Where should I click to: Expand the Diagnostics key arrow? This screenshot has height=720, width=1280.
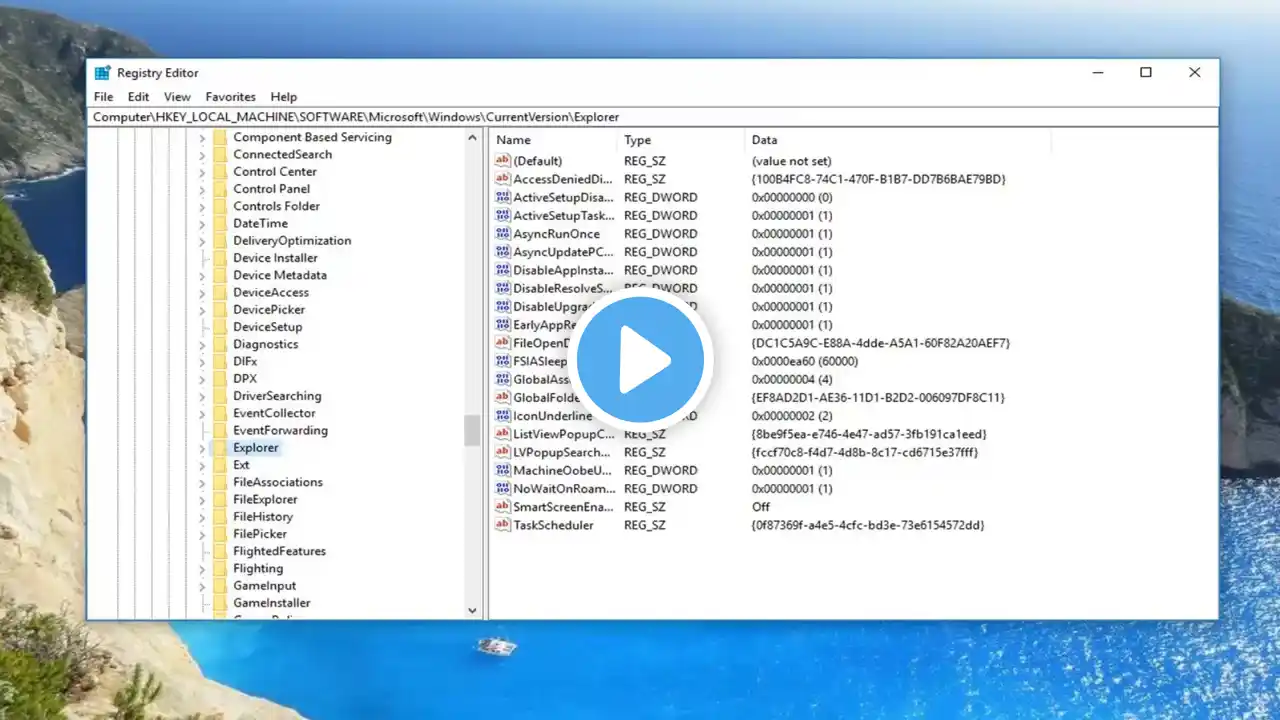tap(202, 344)
